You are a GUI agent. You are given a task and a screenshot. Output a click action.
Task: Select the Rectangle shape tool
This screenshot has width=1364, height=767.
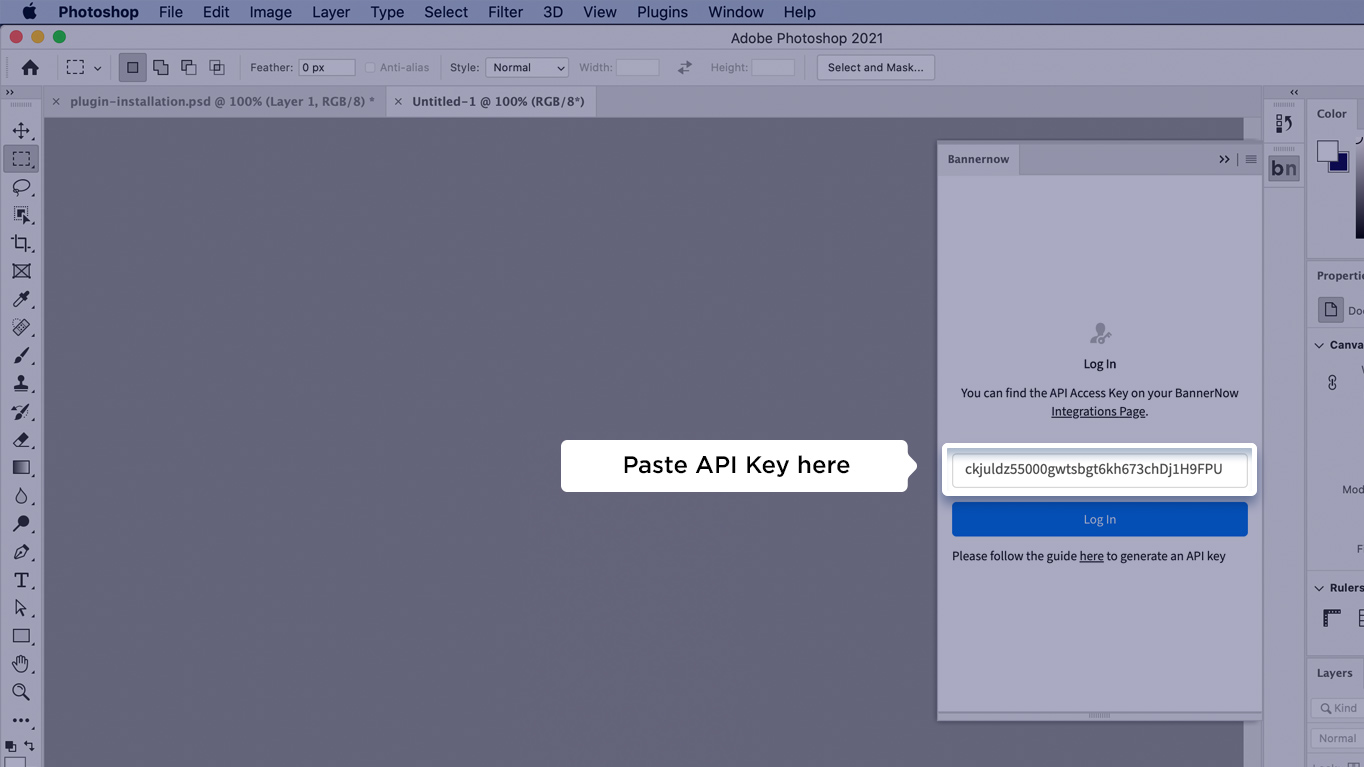tap(21, 636)
